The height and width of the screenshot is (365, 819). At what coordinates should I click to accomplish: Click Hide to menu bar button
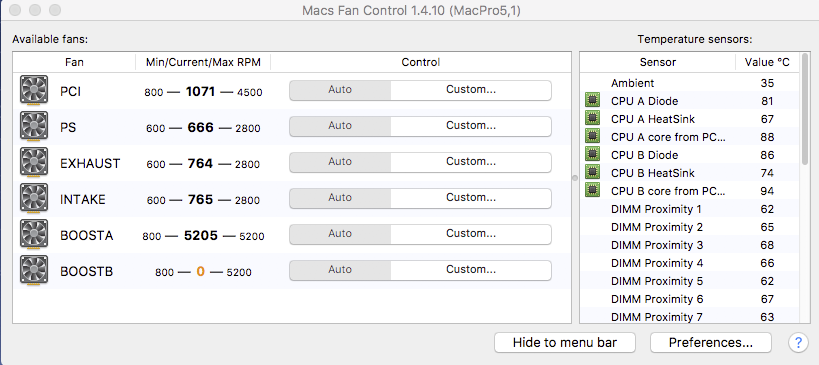point(565,343)
